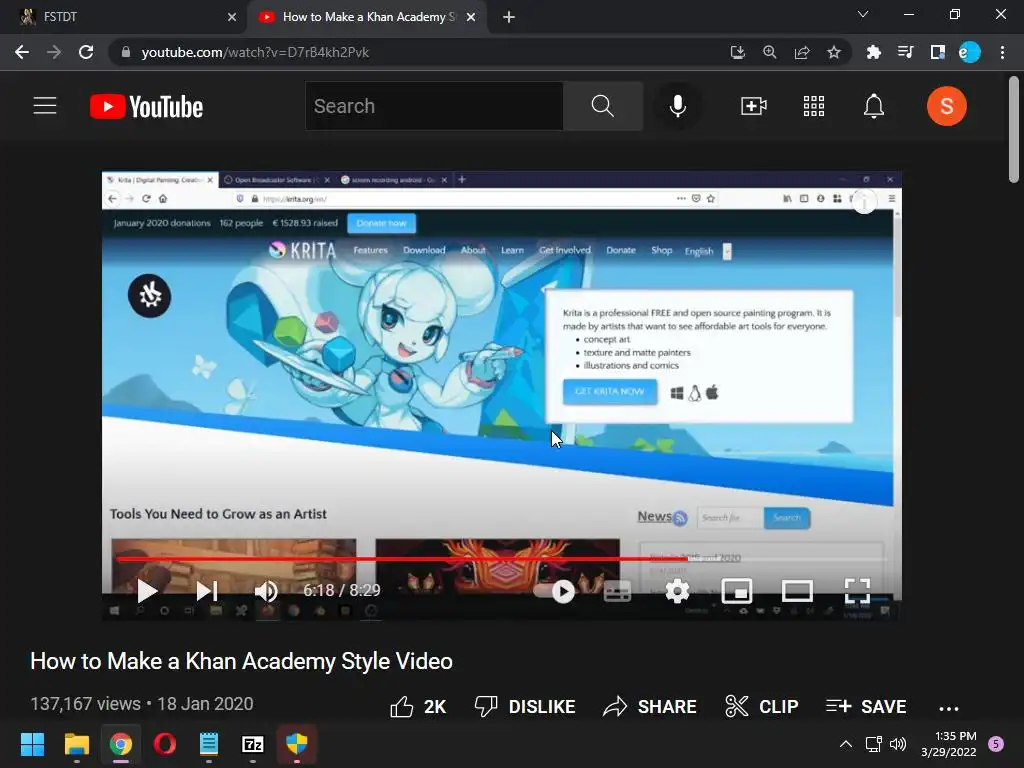Screen dimensions: 1024x768
Task: Start voice search with microphone icon
Action: coord(678,106)
